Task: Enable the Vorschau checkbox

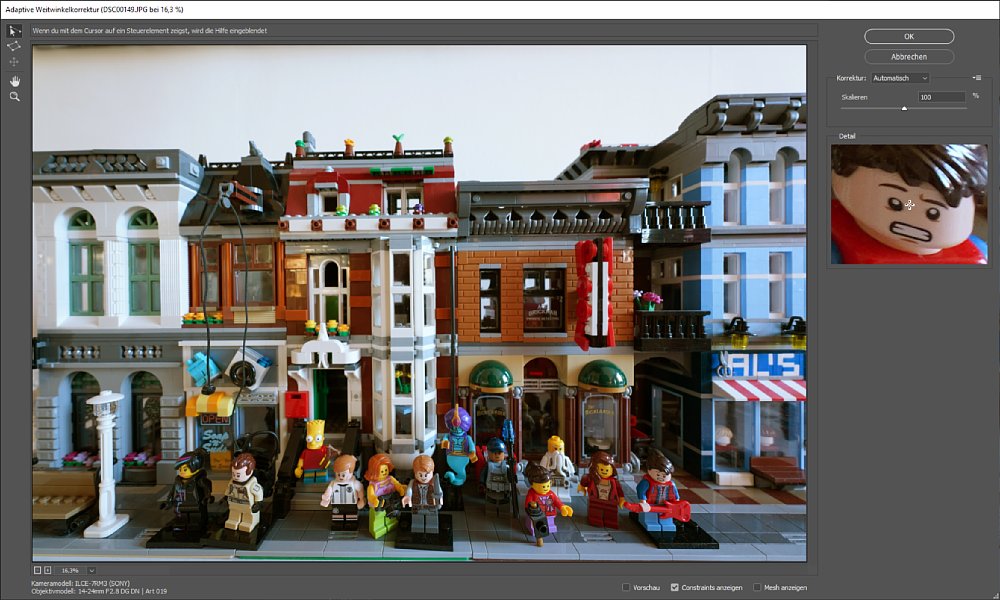Action: 626,587
